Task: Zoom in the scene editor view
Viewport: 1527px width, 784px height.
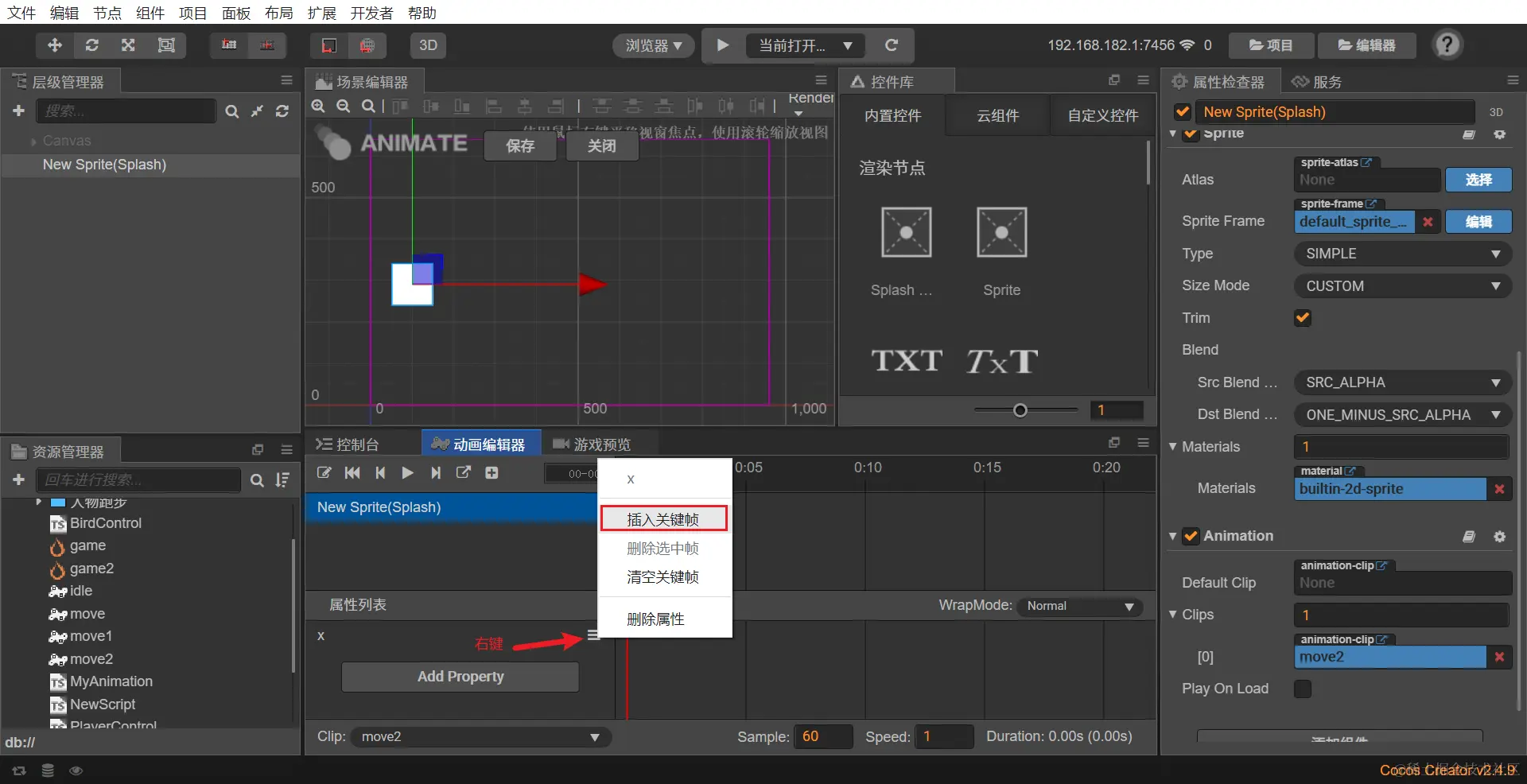Action: (x=318, y=106)
